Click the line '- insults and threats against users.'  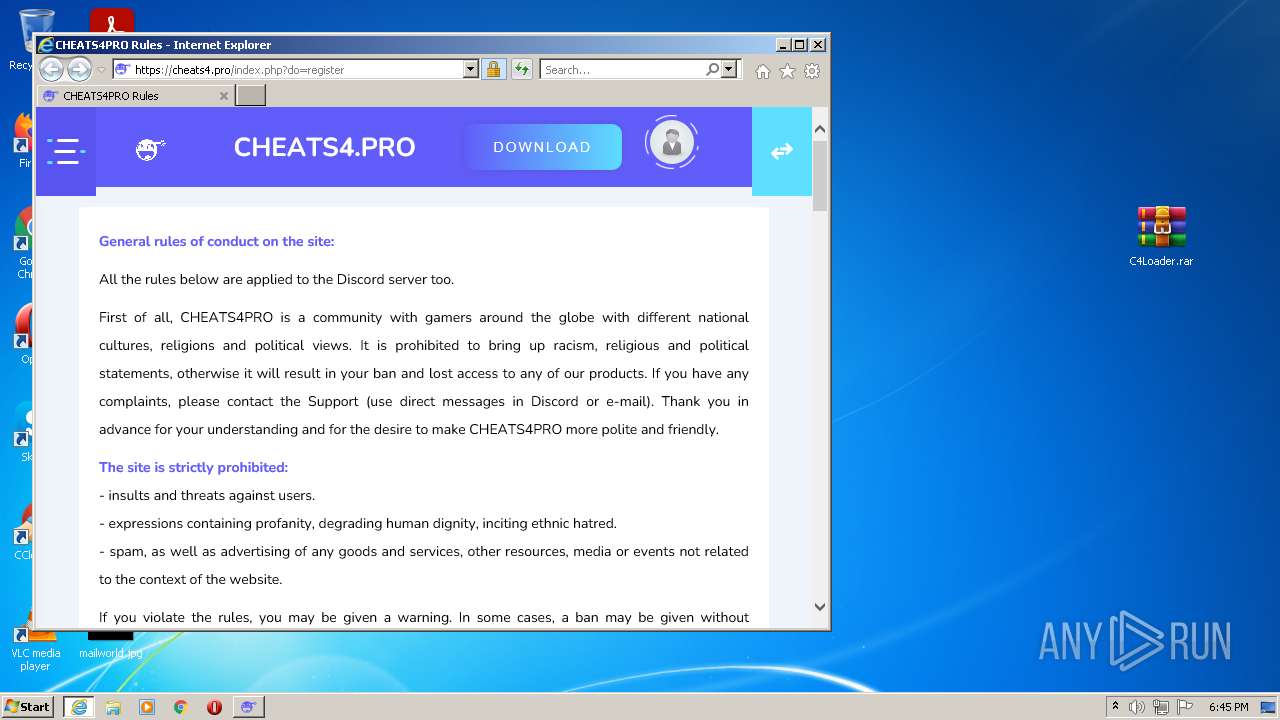[207, 495]
